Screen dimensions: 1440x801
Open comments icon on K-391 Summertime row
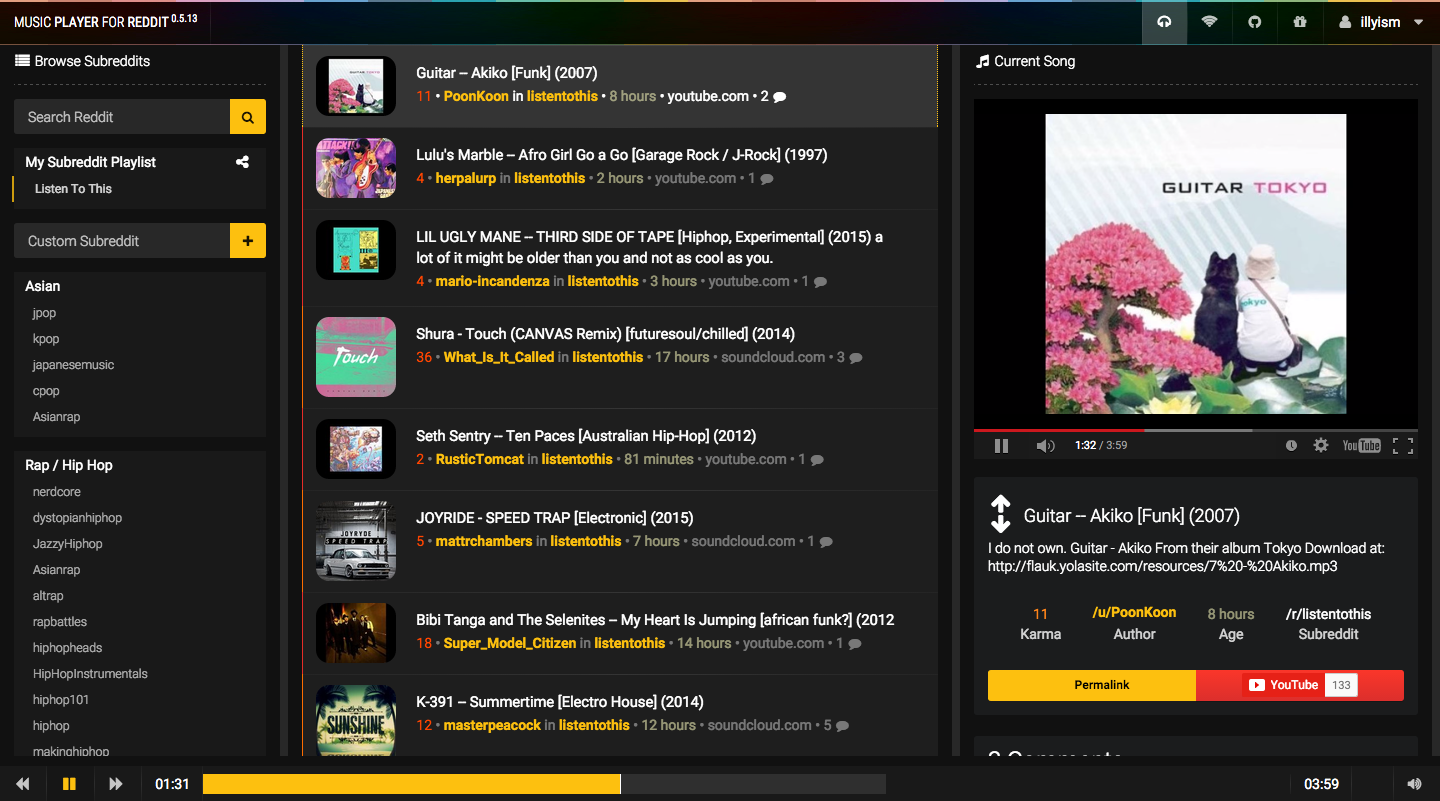click(842, 725)
